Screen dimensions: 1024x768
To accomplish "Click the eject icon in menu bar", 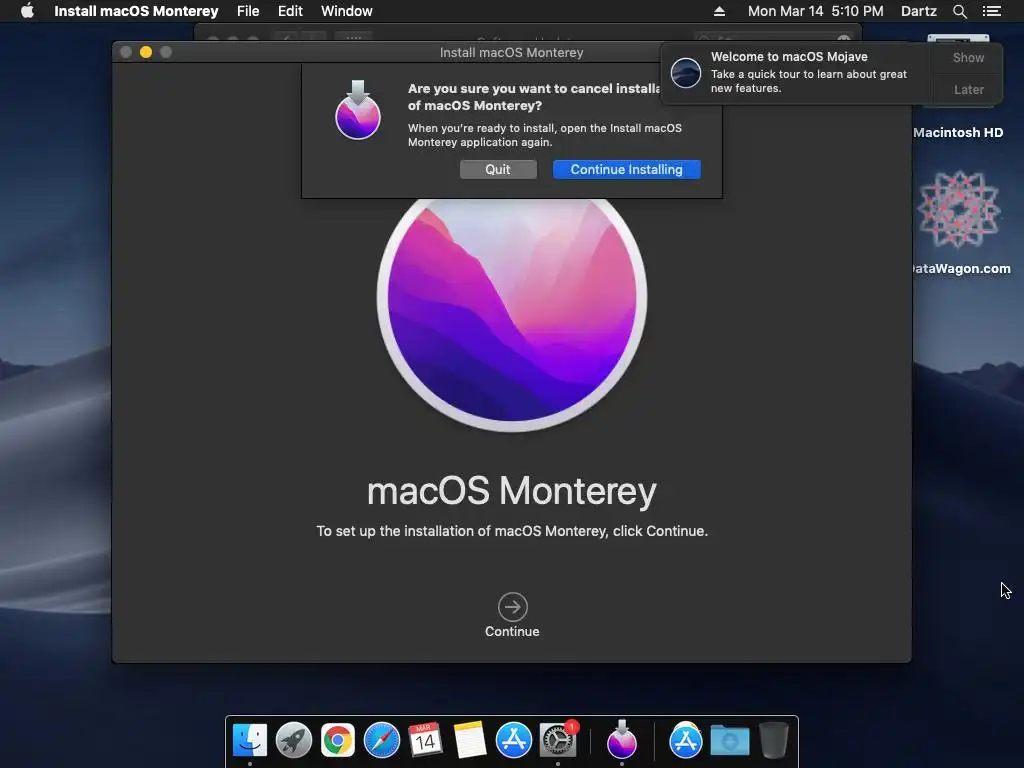I will pyautogui.click(x=719, y=11).
